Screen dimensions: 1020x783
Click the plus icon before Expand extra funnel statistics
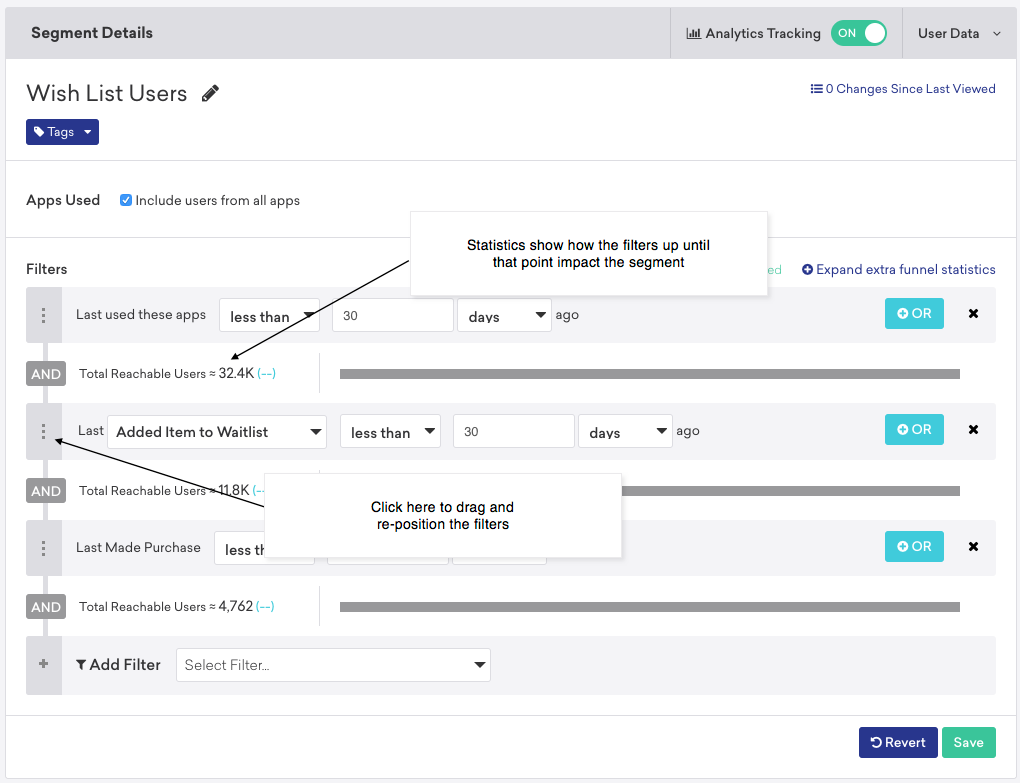(x=807, y=269)
